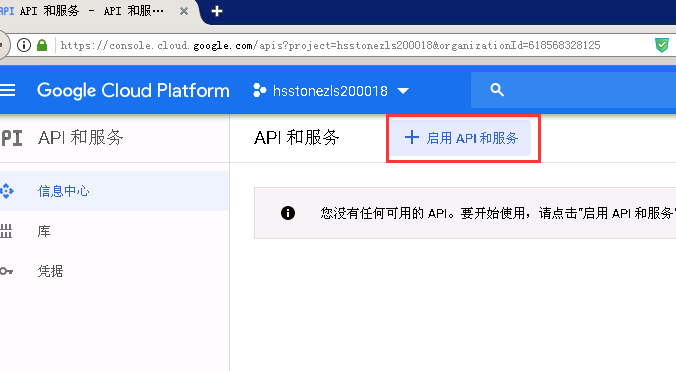Click the 信息中心 dashboard icon
This screenshot has width=676, height=371.
coord(7,191)
